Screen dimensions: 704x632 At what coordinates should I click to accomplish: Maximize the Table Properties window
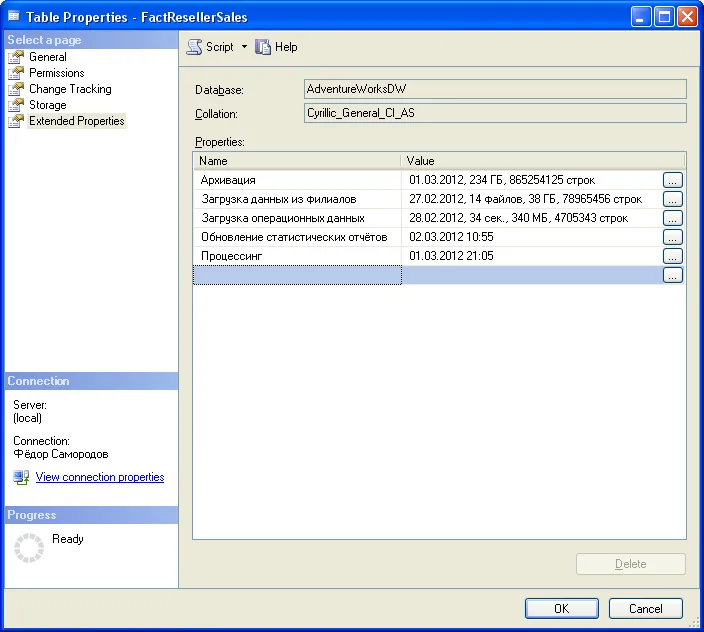tap(664, 17)
